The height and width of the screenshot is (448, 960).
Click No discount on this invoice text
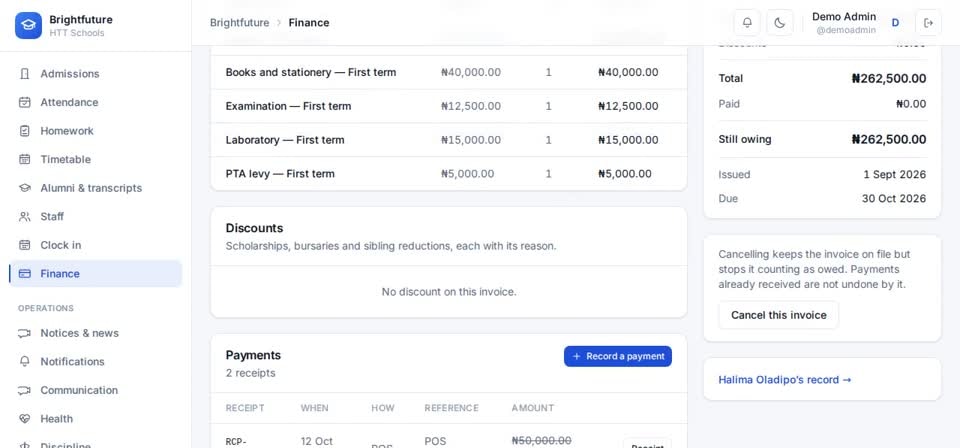[449, 292]
